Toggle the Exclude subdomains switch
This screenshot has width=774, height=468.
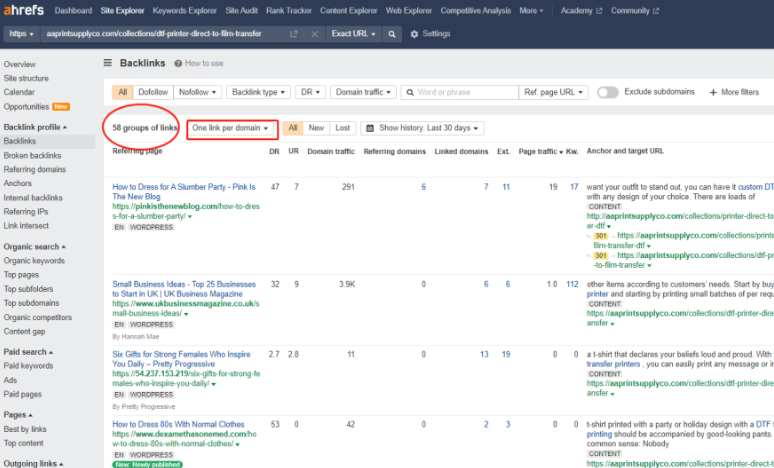(607, 92)
